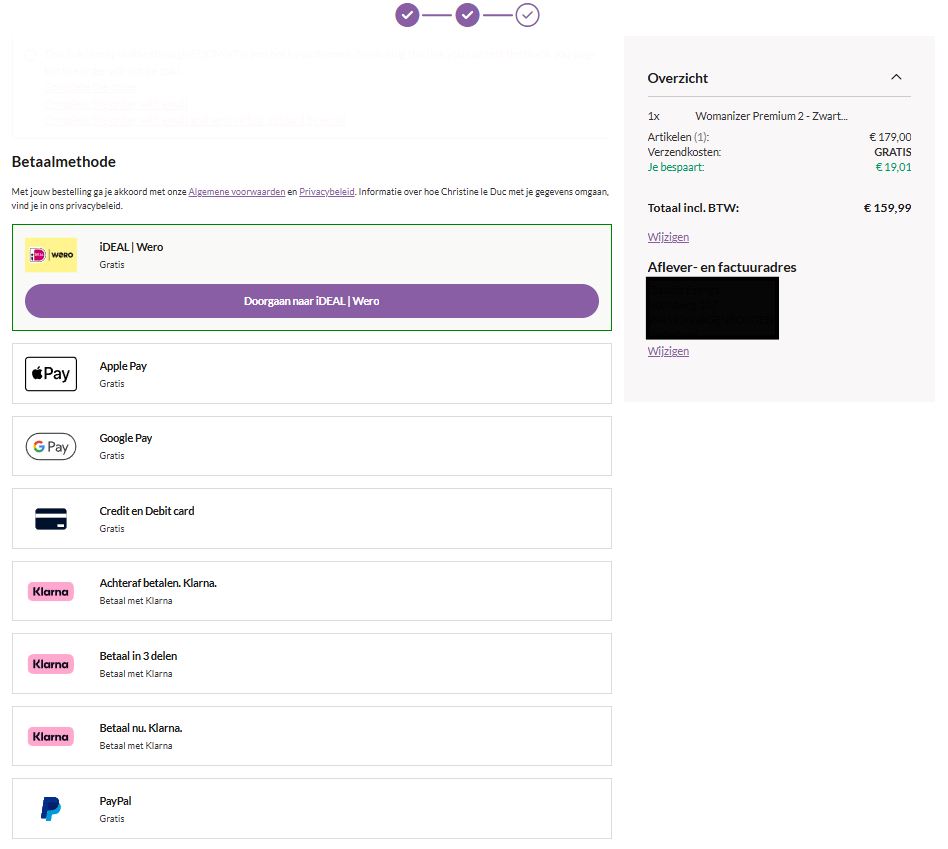Go to second completed checkout step

pyautogui.click(x=467, y=15)
